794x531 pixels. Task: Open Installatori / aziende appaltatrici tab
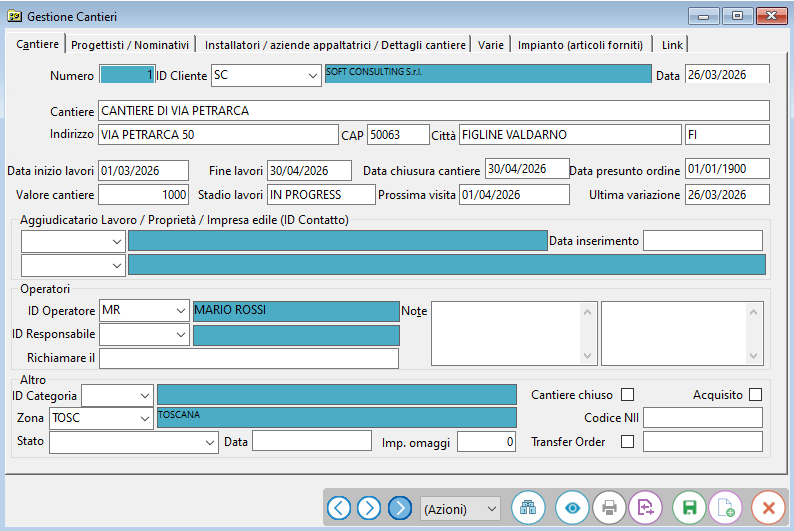(x=335, y=45)
